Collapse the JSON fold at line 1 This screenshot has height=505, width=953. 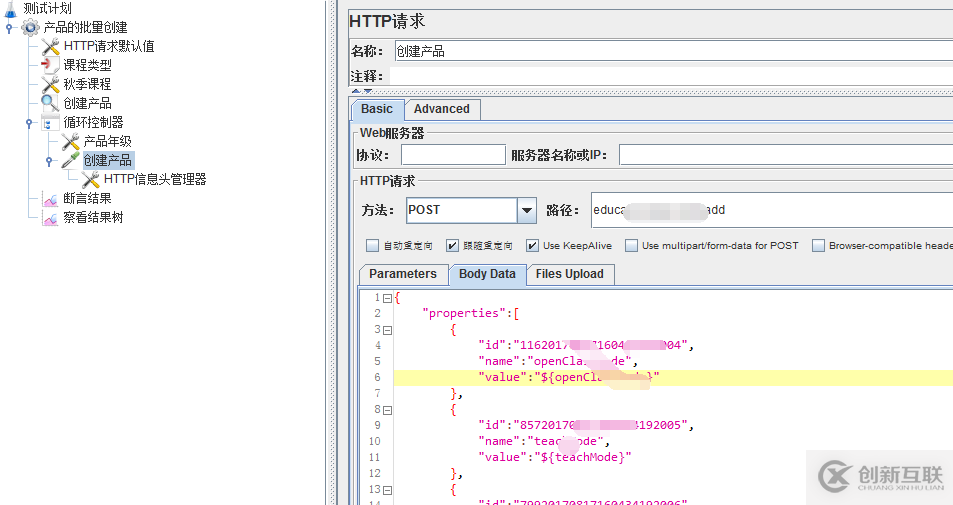click(x=387, y=298)
